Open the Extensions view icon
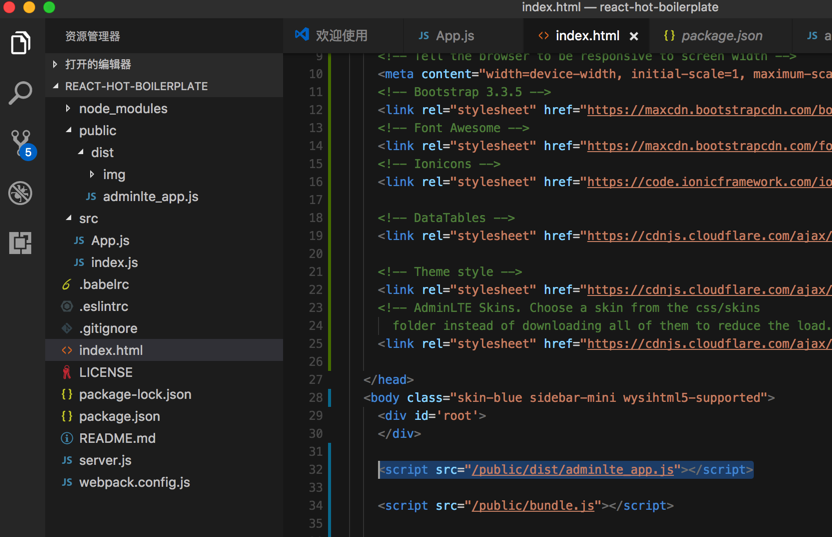The height and width of the screenshot is (537, 832). click(x=20, y=243)
